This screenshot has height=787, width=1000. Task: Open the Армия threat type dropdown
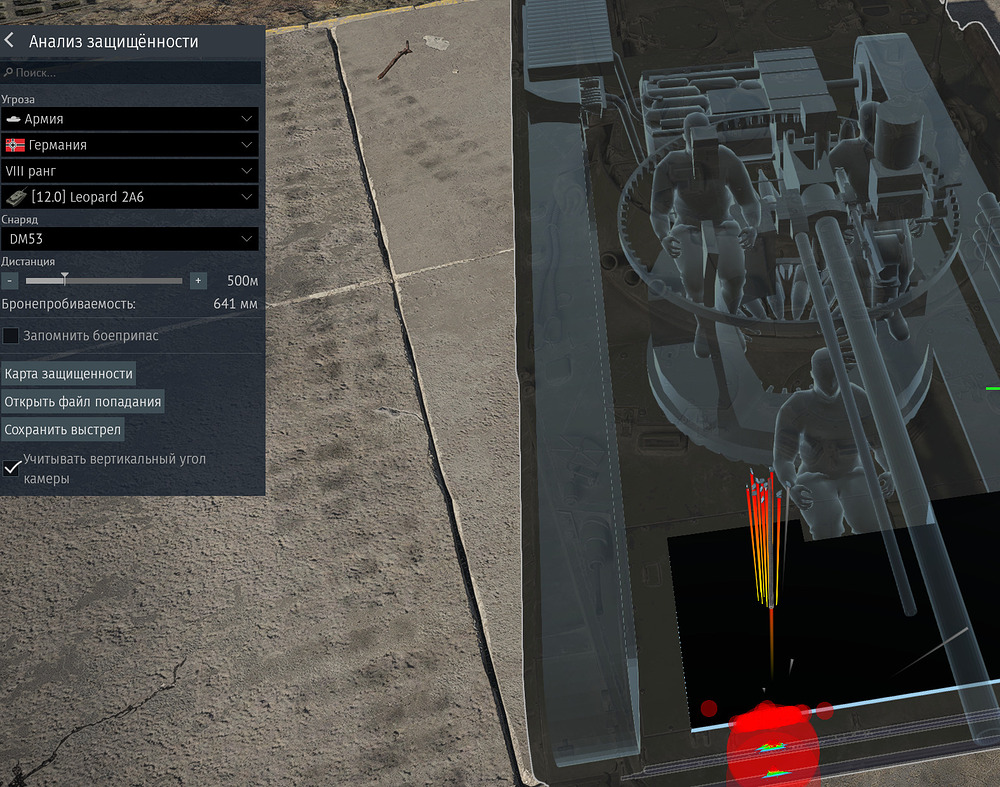click(x=129, y=119)
